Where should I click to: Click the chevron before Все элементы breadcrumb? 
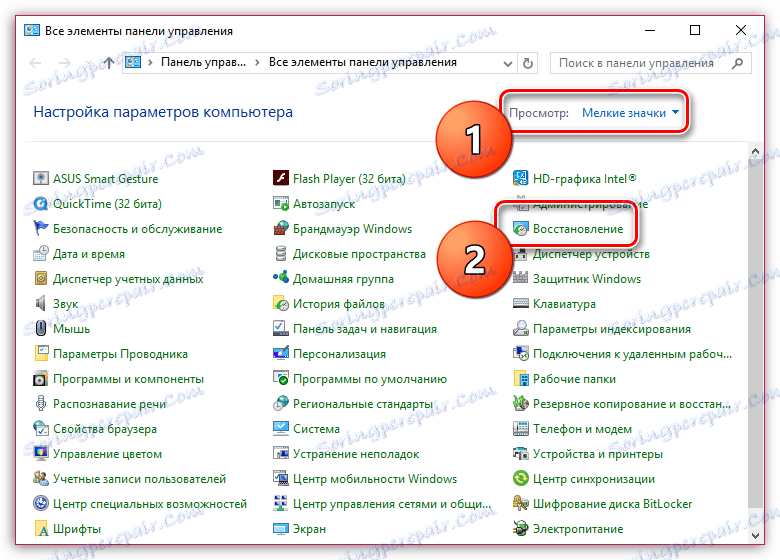(x=257, y=63)
